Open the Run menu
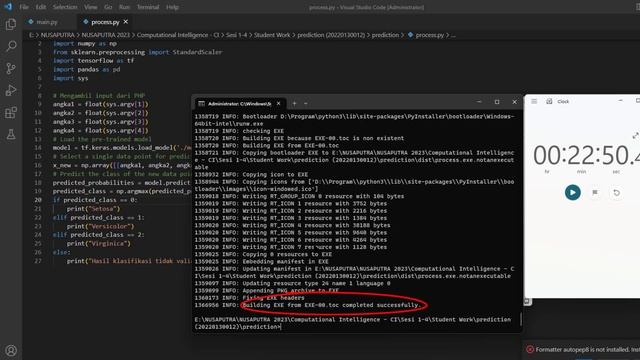Viewport: 640px width, 360px height. click(x=124, y=7)
